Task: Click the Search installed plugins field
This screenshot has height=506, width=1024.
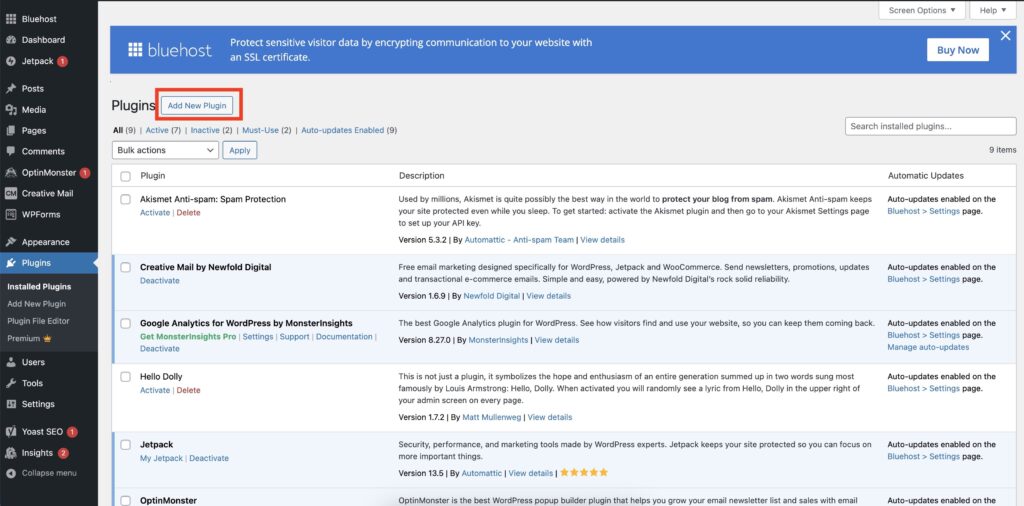Action: (x=931, y=126)
